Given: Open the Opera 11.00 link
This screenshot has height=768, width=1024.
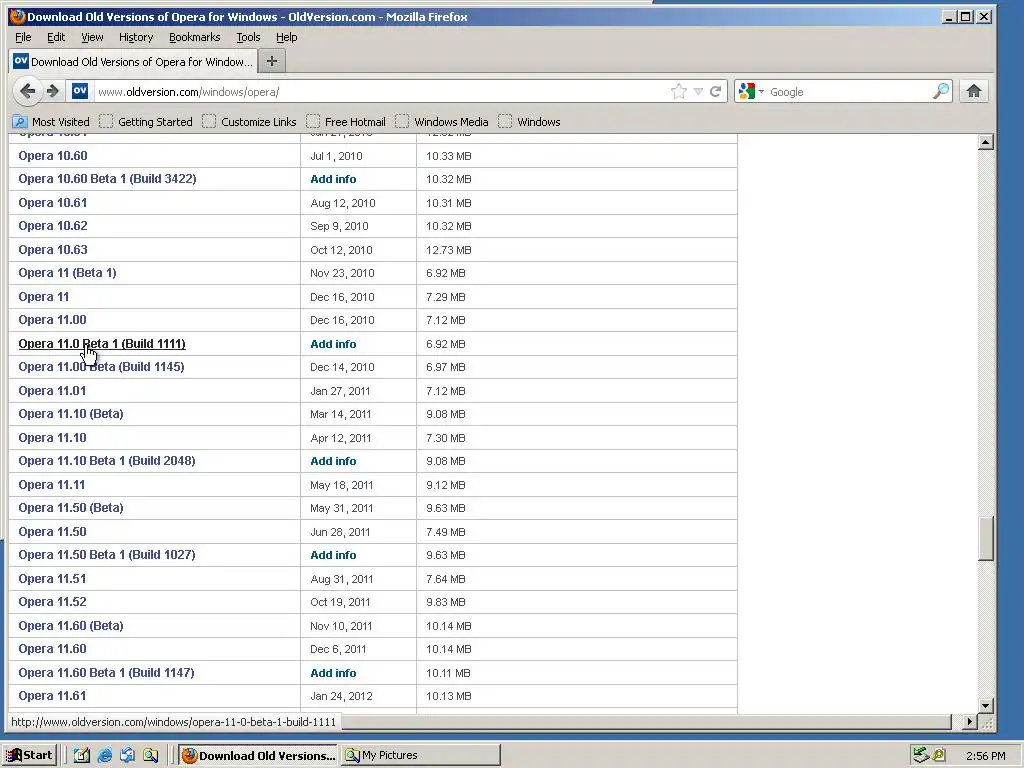Looking at the screenshot, I should click(x=52, y=319).
